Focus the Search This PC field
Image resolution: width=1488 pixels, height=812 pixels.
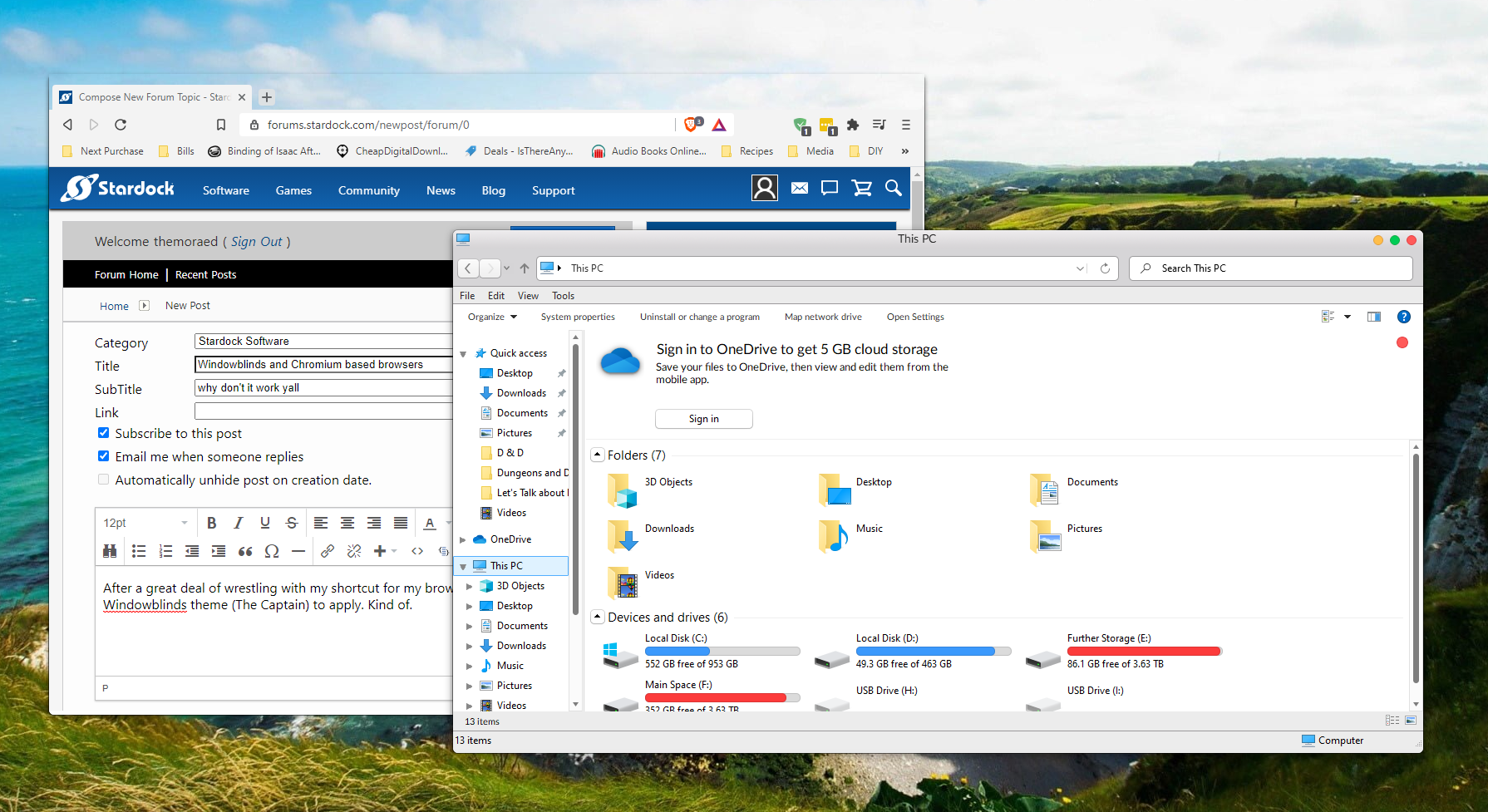pyautogui.click(x=1271, y=268)
